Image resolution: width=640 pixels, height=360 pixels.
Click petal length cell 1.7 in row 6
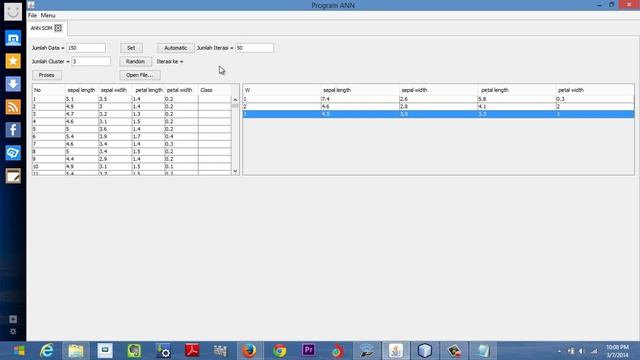[148, 136]
